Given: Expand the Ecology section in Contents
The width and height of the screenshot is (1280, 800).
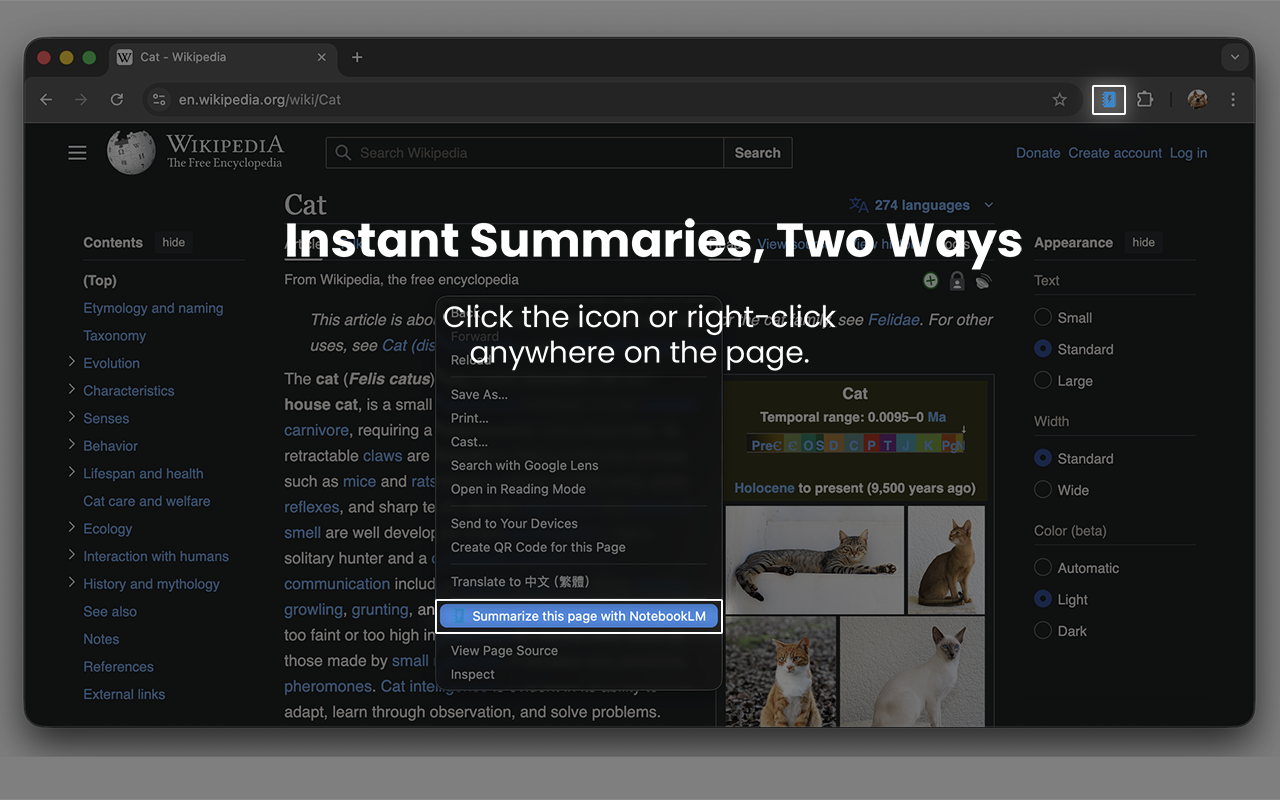Looking at the screenshot, I should pos(72,528).
